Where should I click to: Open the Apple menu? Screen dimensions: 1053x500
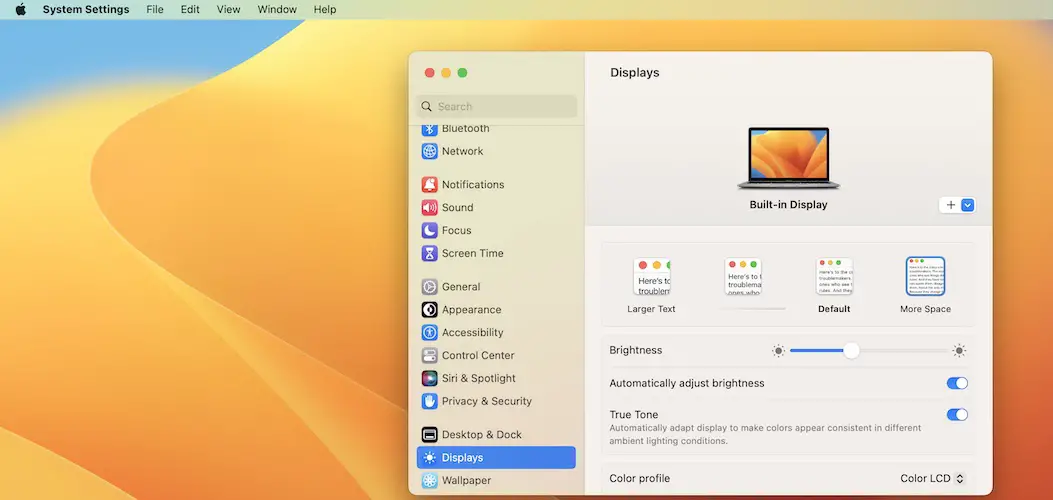[x=20, y=10]
